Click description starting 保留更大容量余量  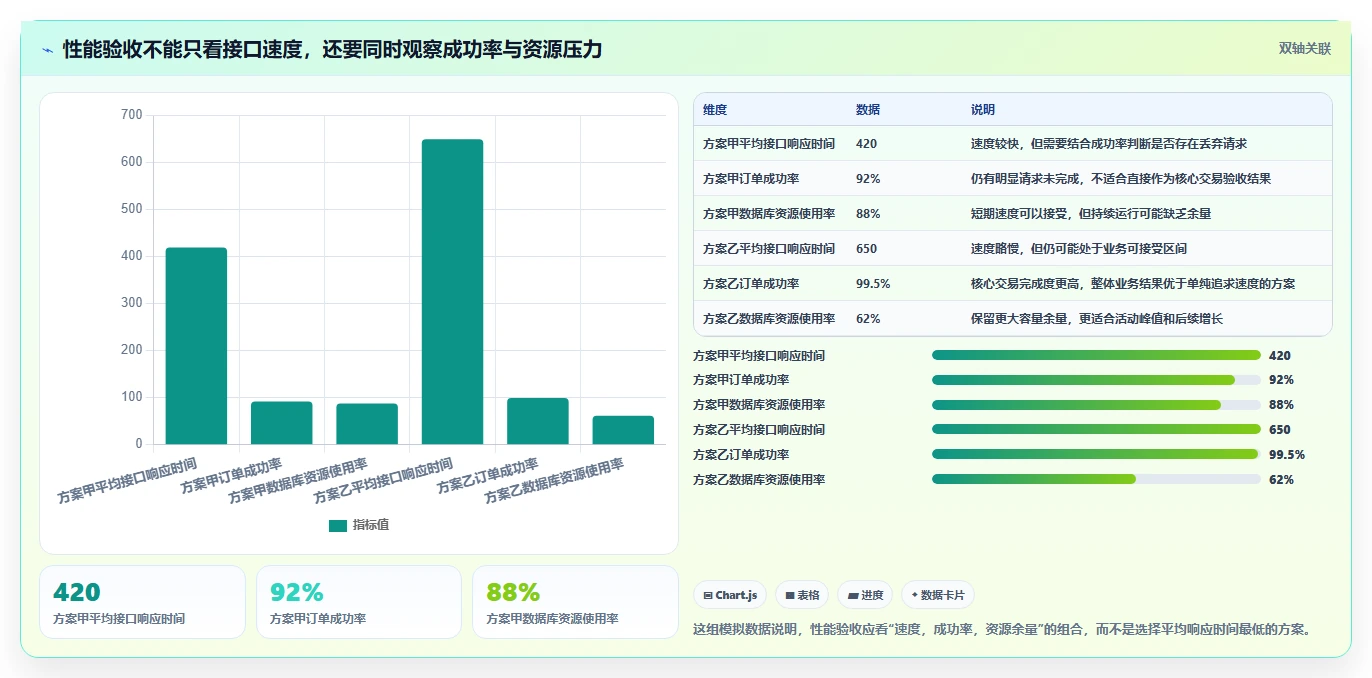pos(1097,319)
